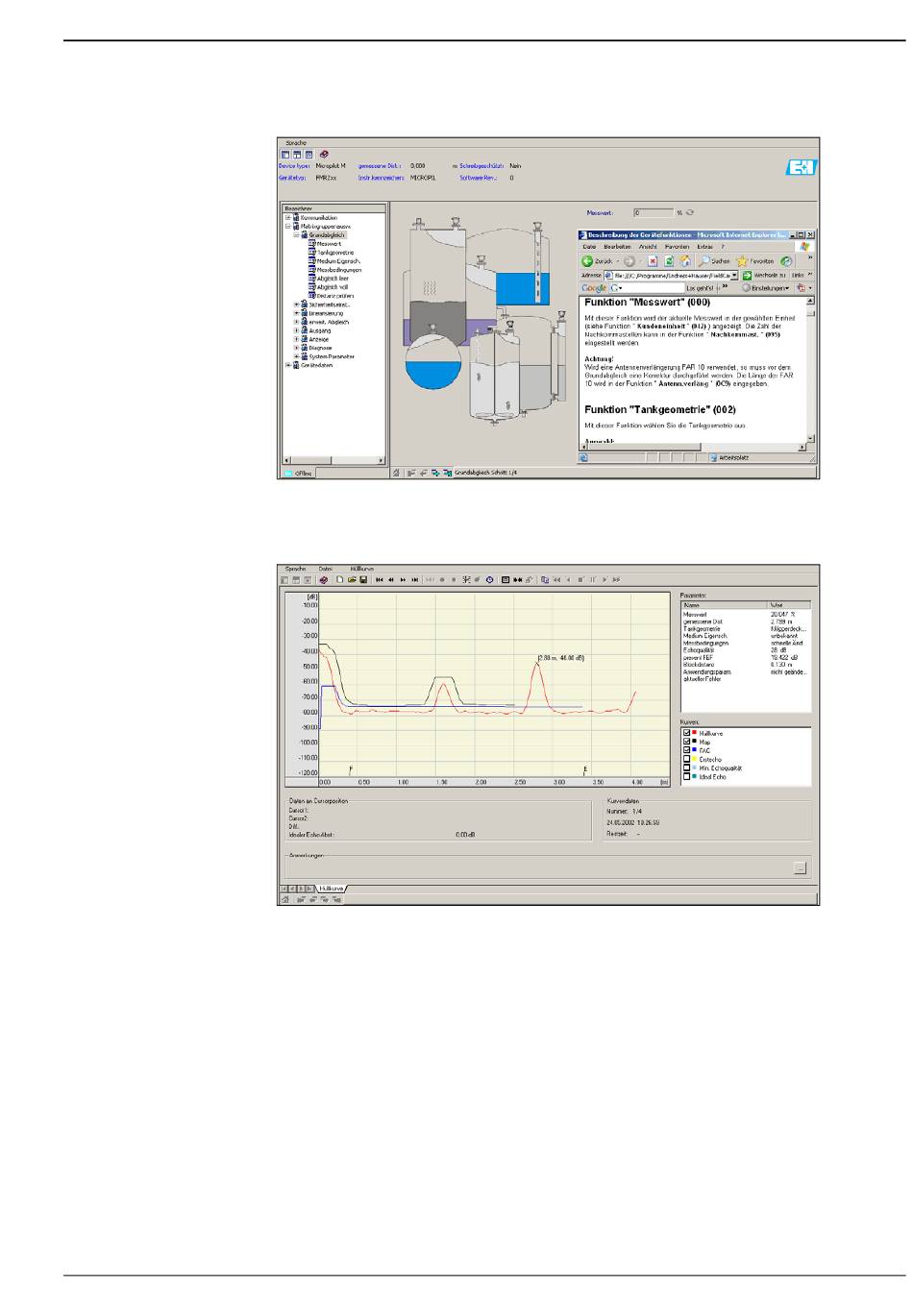Click the clock icon in the curve toolbar
This screenshot has height=1316, width=913.
[489, 580]
